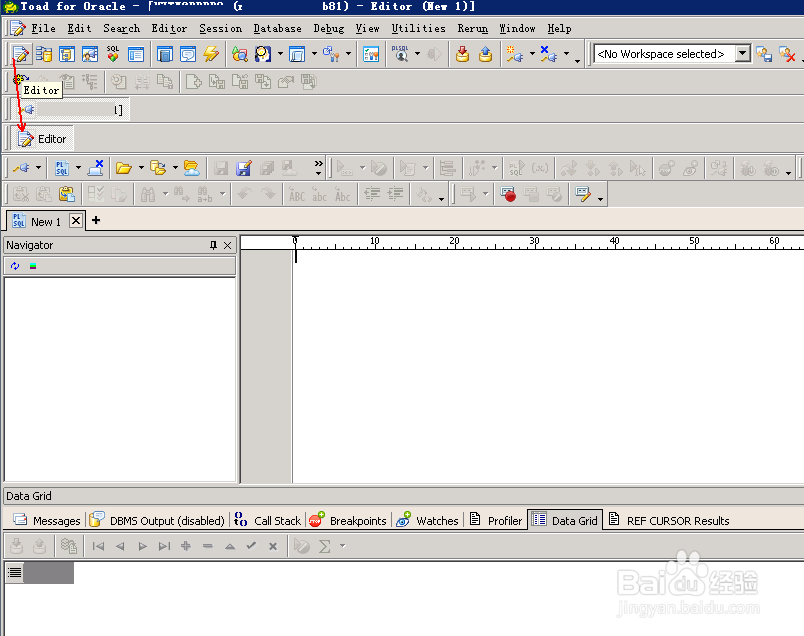Switch to the Watches tab

tap(427, 520)
